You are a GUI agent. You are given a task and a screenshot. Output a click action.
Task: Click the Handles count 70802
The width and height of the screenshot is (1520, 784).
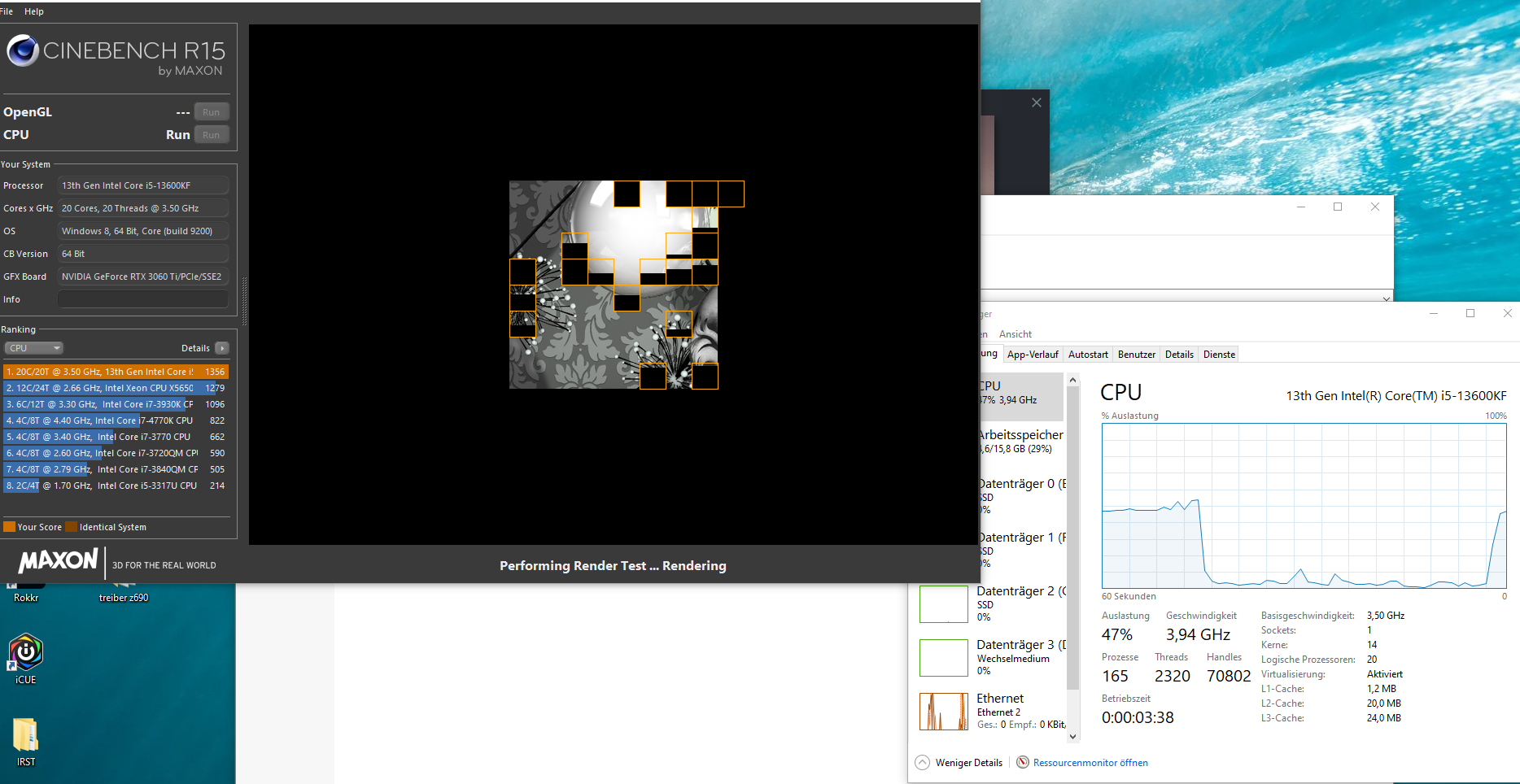(1229, 676)
